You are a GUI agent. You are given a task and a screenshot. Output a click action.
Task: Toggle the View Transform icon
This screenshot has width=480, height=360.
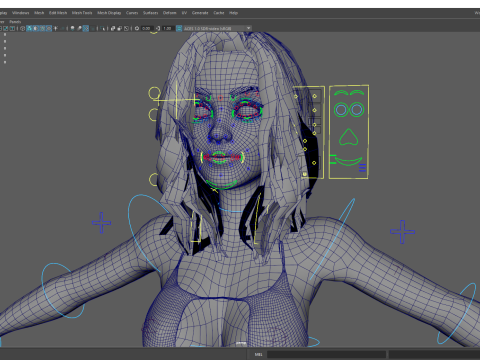[x=179, y=28]
